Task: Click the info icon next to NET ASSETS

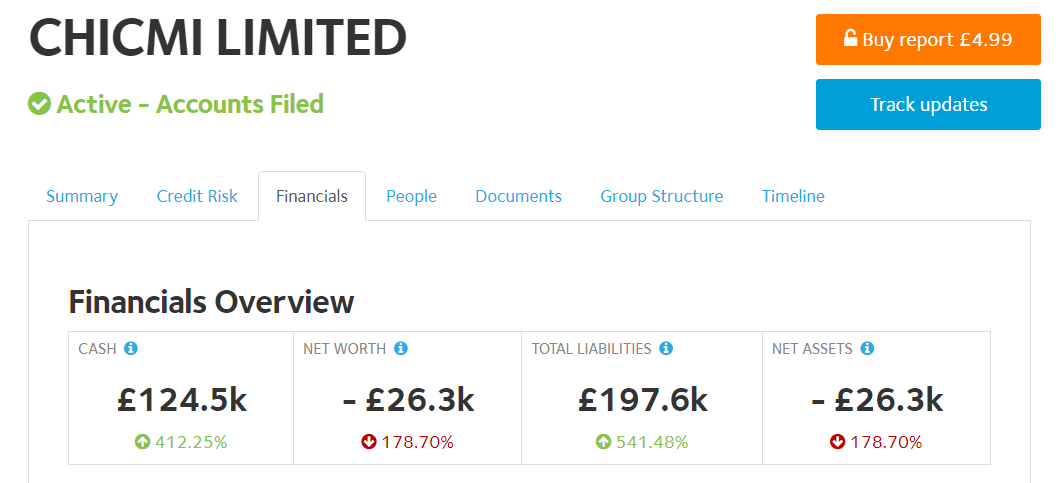Action: [x=867, y=348]
